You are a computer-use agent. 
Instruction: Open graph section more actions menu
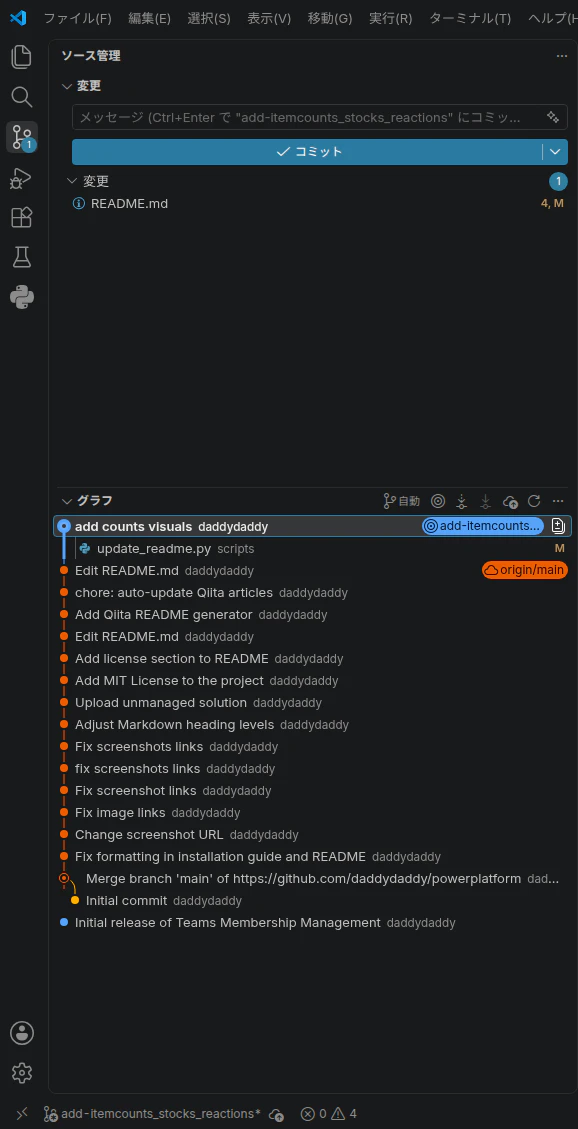[558, 501]
